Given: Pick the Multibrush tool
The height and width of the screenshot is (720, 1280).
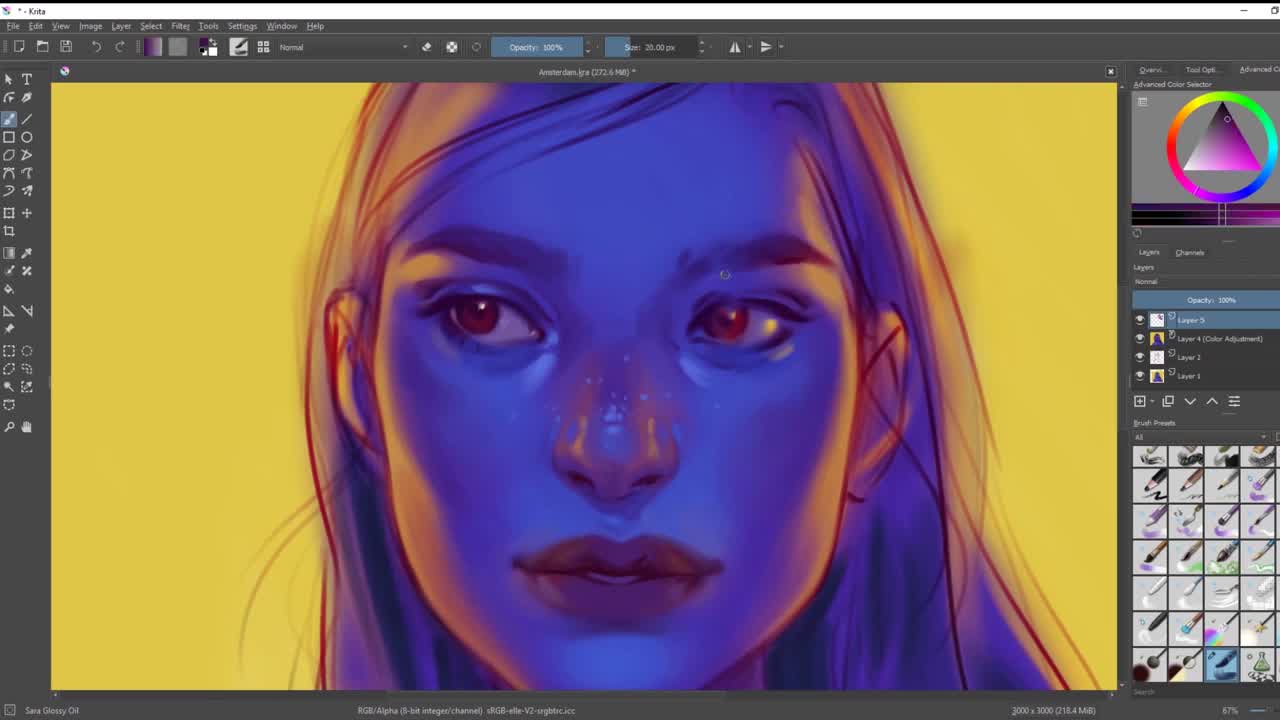Looking at the screenshot, I should [x=27, y=191].
